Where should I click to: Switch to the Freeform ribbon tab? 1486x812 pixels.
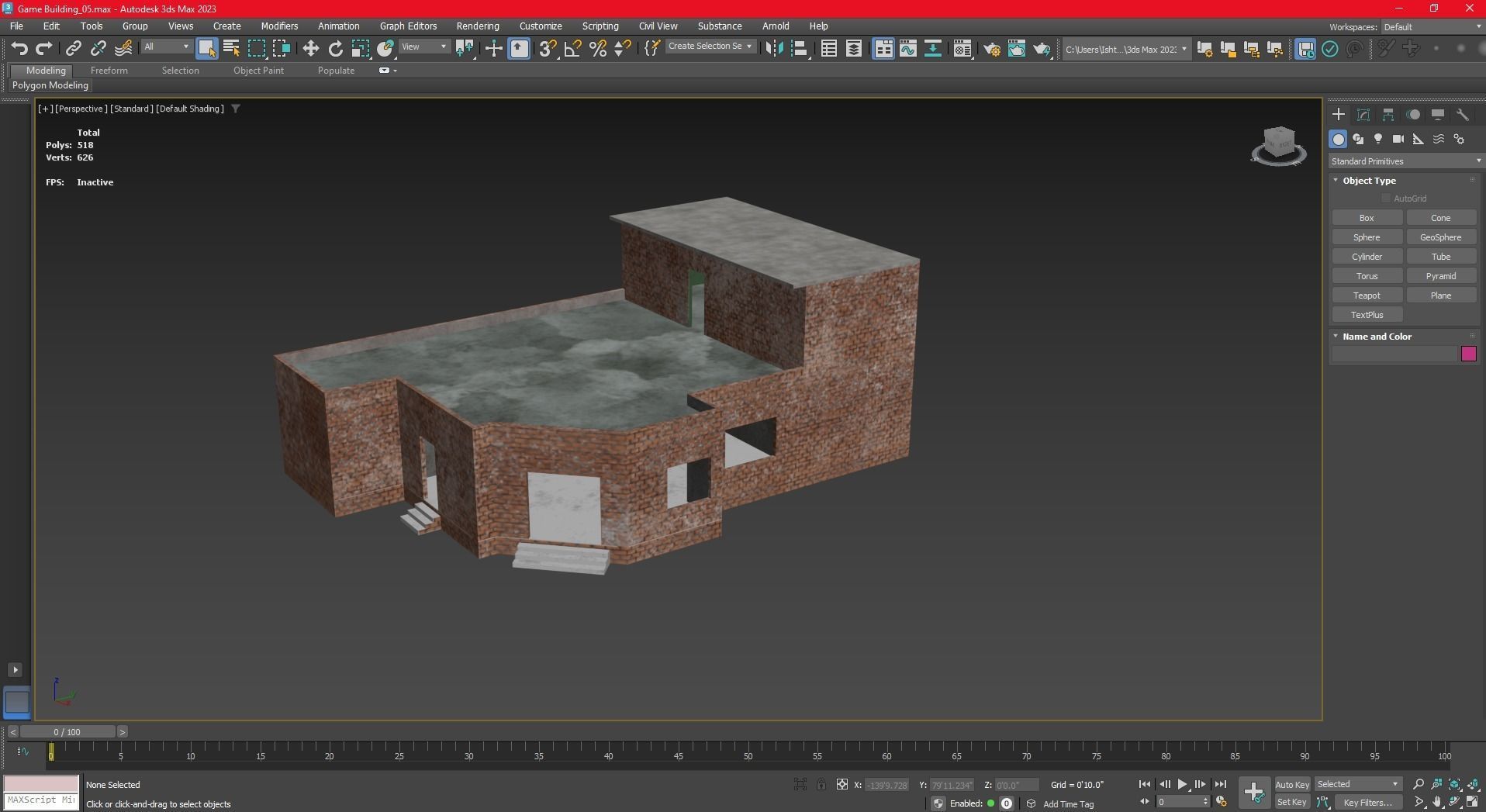tap(109, 71)
